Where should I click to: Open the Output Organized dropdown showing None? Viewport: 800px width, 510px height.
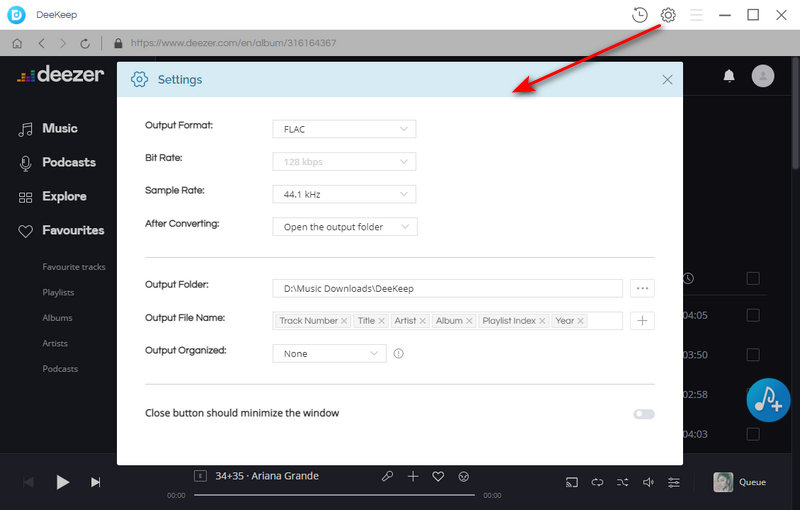tap(329, 353)
